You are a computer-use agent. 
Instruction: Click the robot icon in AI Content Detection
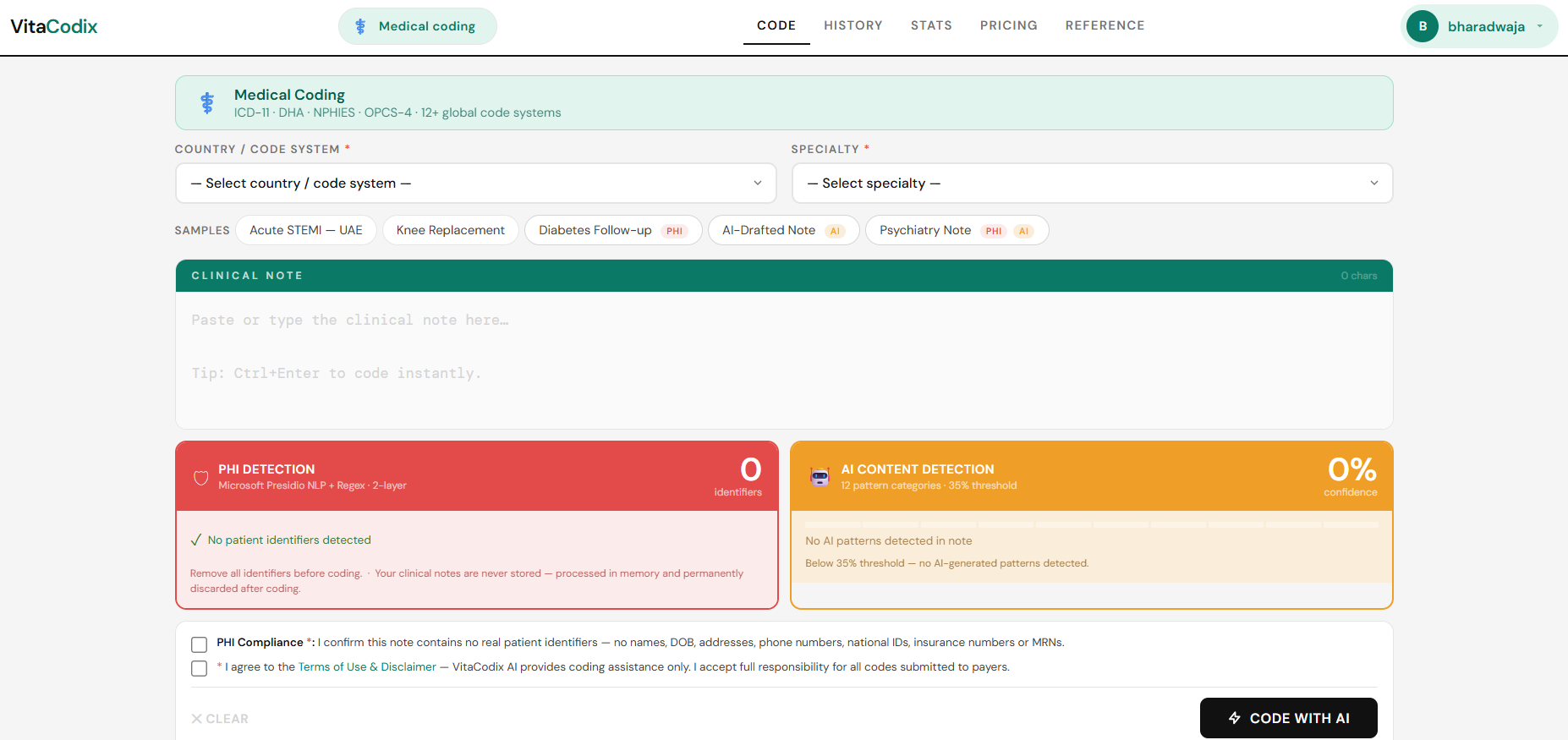(820, 477)
